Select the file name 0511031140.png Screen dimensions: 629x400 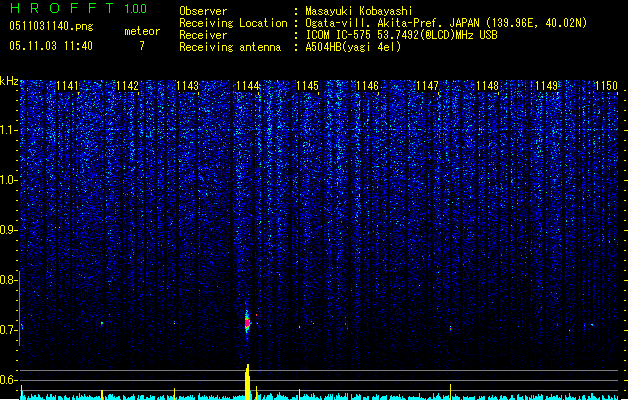(51, 26)
